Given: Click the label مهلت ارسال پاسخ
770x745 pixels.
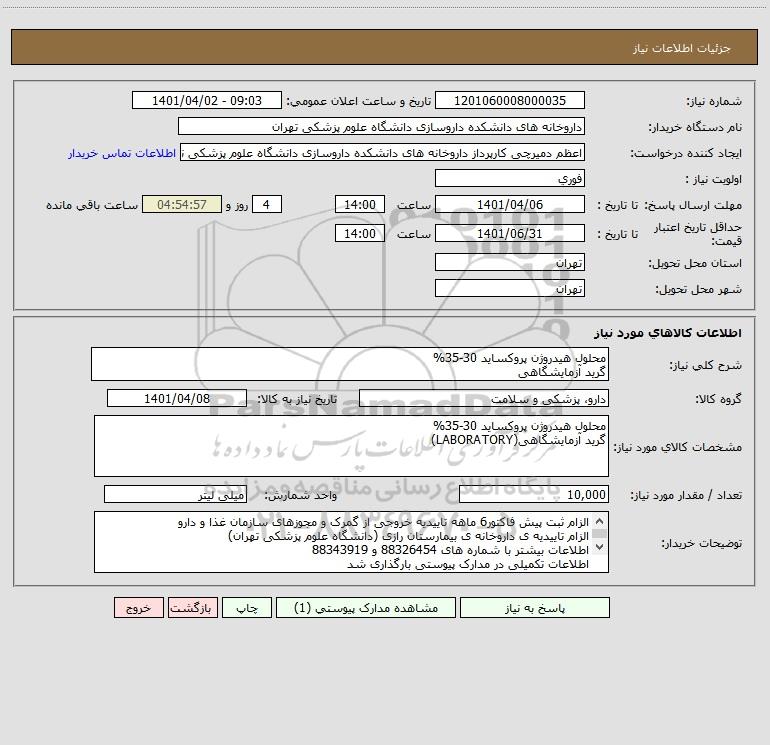Looking at the screenshot, I should [x=693, y=205].
